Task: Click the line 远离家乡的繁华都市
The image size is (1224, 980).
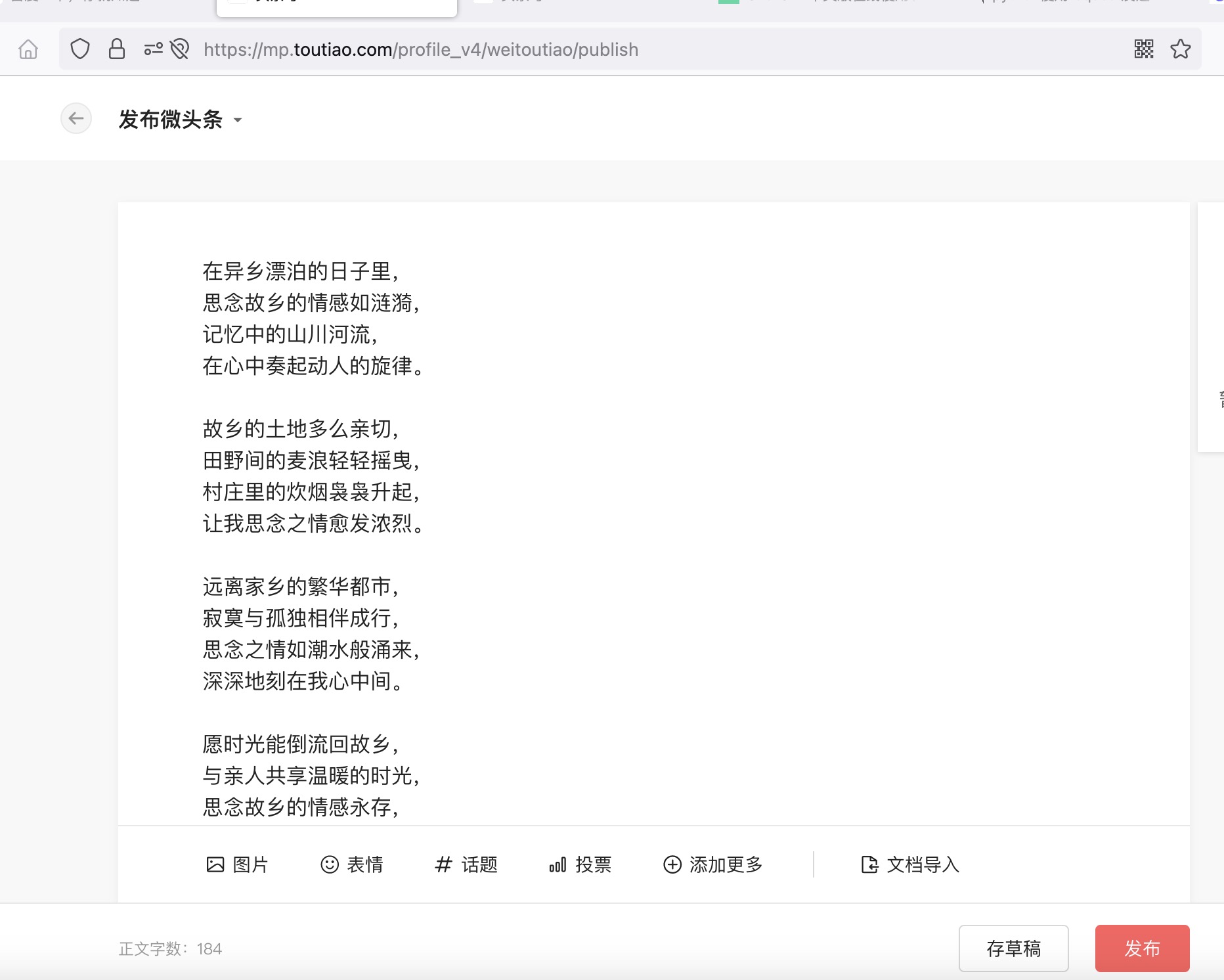Action: pyautogui.click(x=301, y=587)
